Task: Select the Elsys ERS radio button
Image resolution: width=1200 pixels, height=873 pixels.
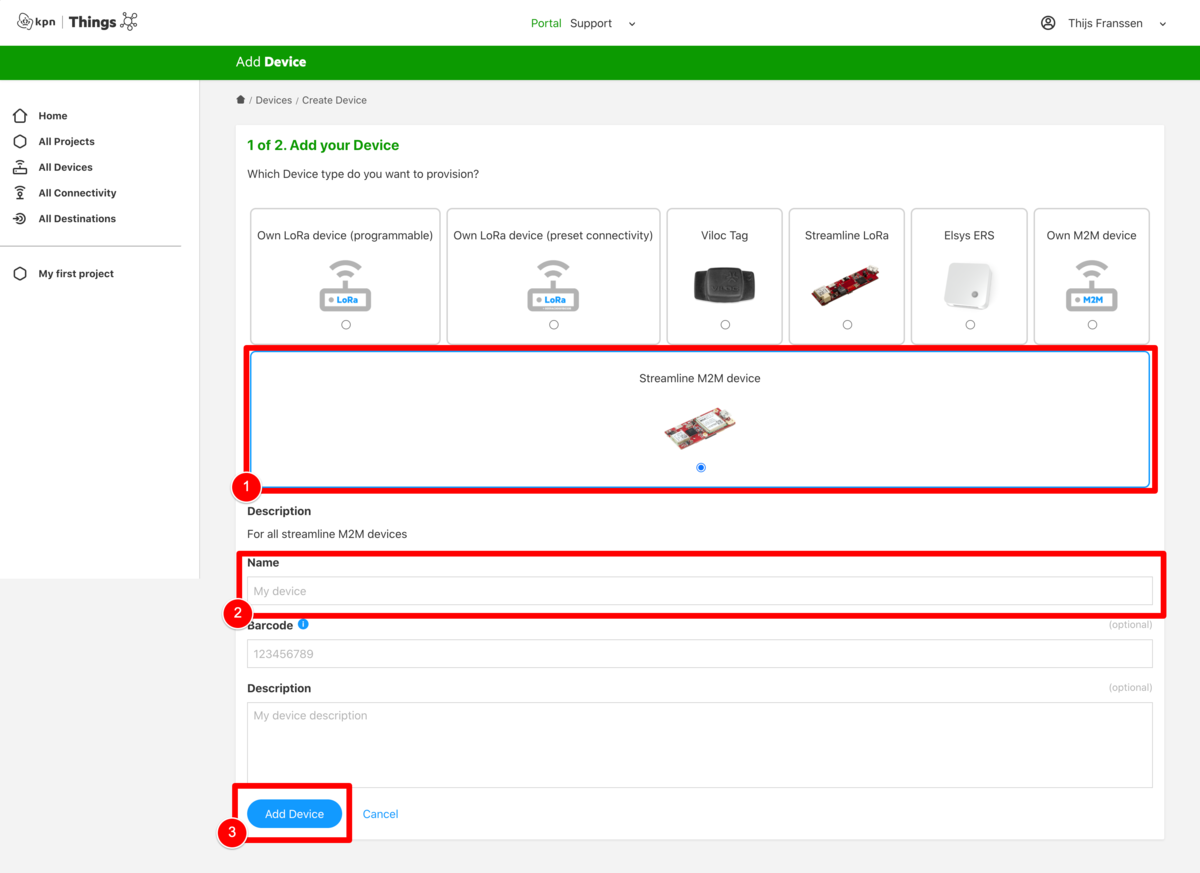Action: (970, 325)
